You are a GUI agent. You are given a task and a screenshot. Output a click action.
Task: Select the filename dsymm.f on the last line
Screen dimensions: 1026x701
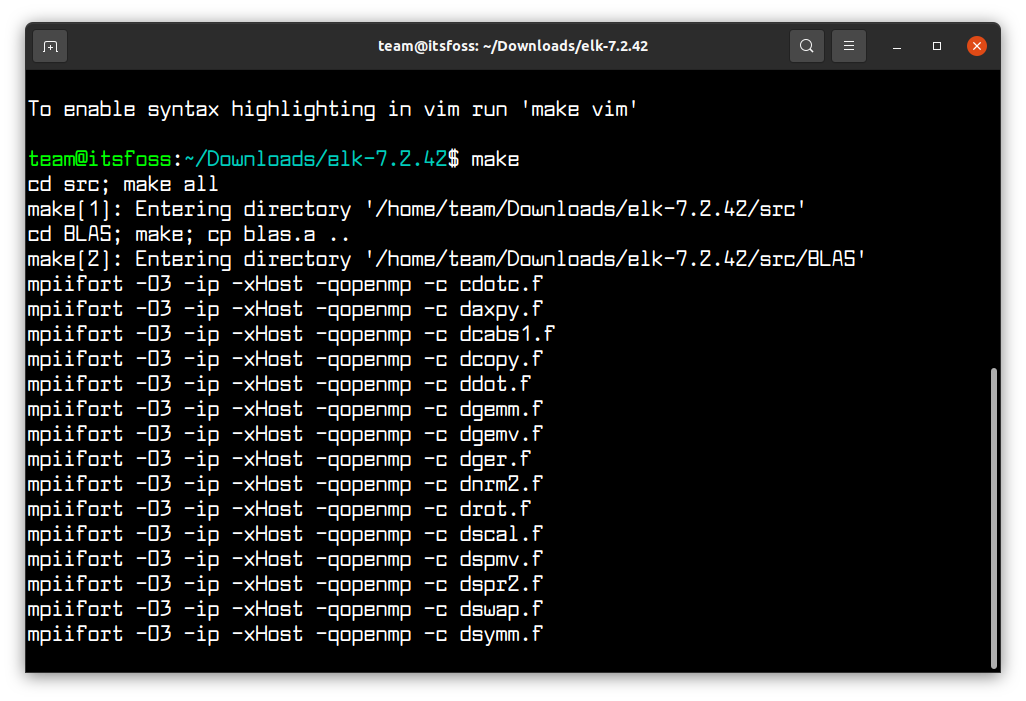(501, 634)
